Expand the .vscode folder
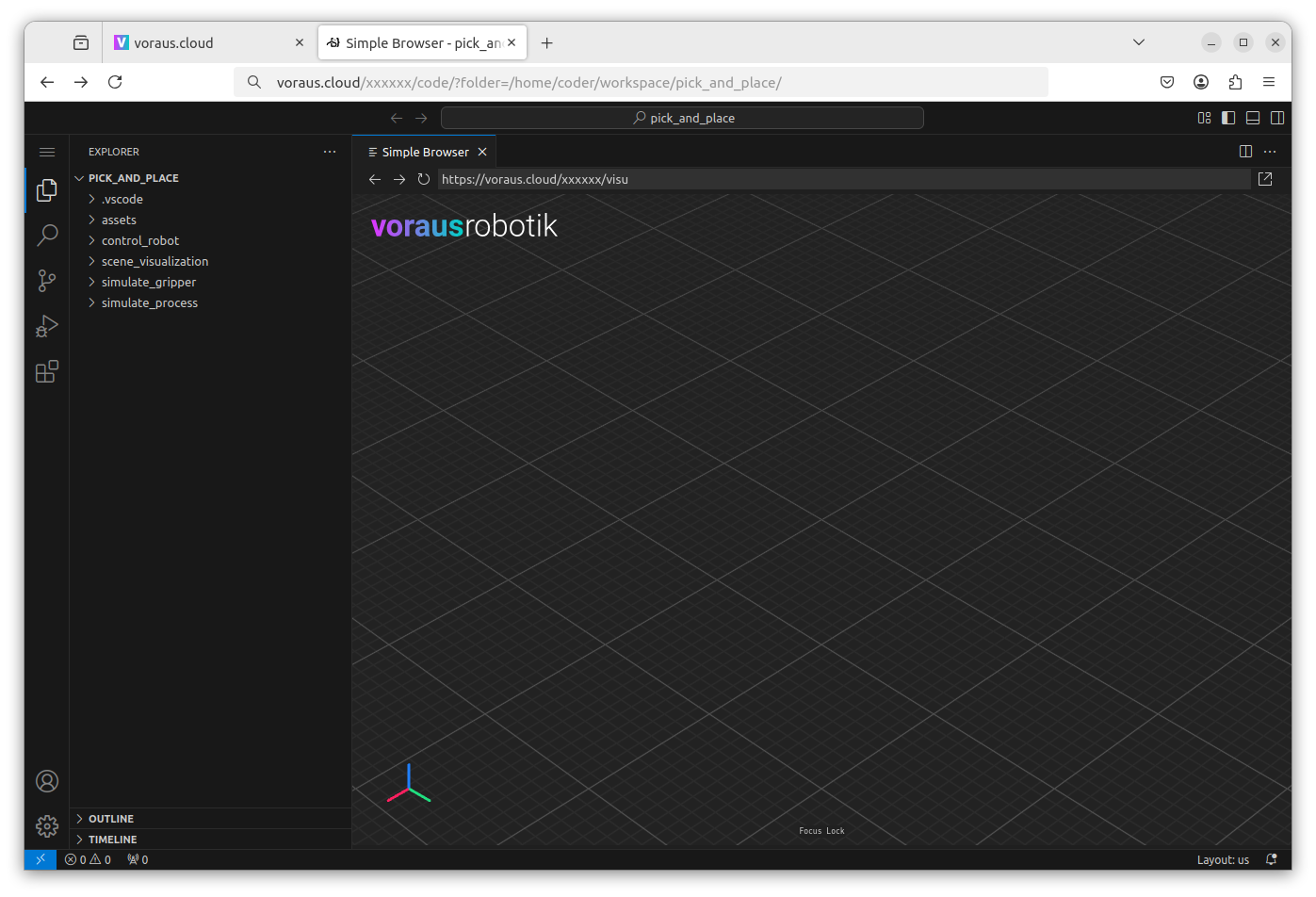This screenshot has height=897, width=1316. pos(210,199)
